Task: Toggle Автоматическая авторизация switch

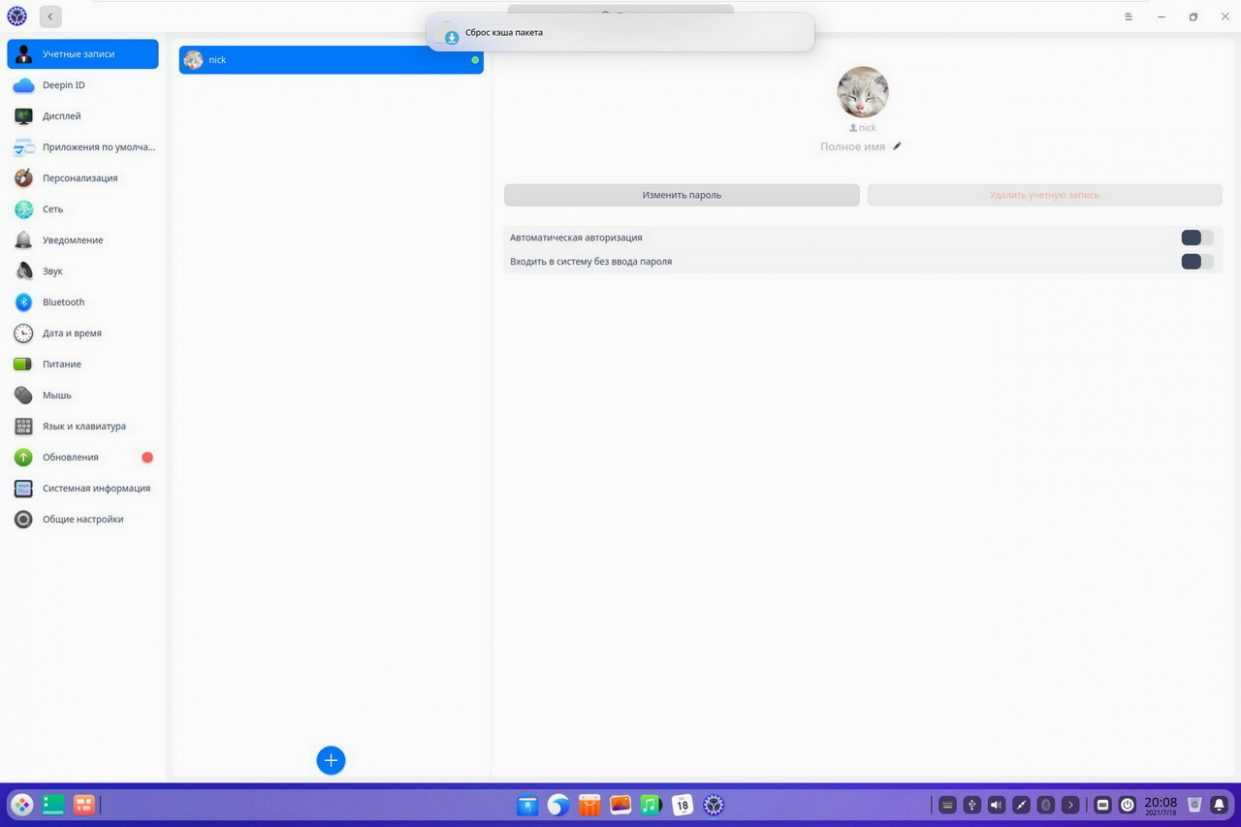Action: (1197, 238)
